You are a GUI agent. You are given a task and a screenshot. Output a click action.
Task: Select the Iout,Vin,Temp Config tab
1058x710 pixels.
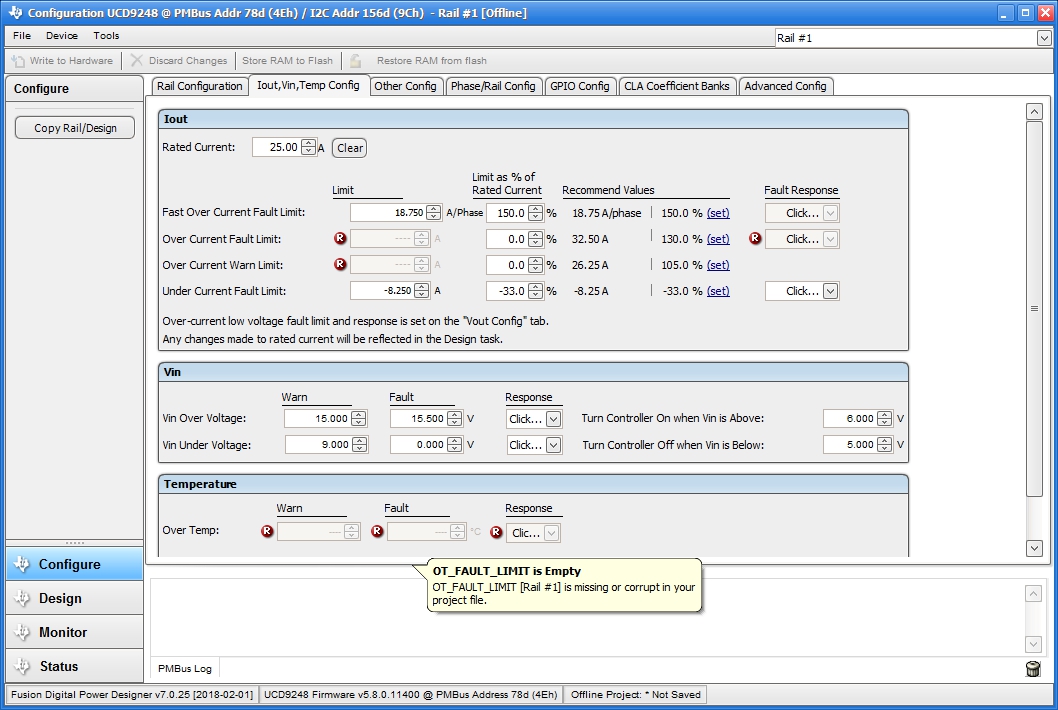pos(308,86)
